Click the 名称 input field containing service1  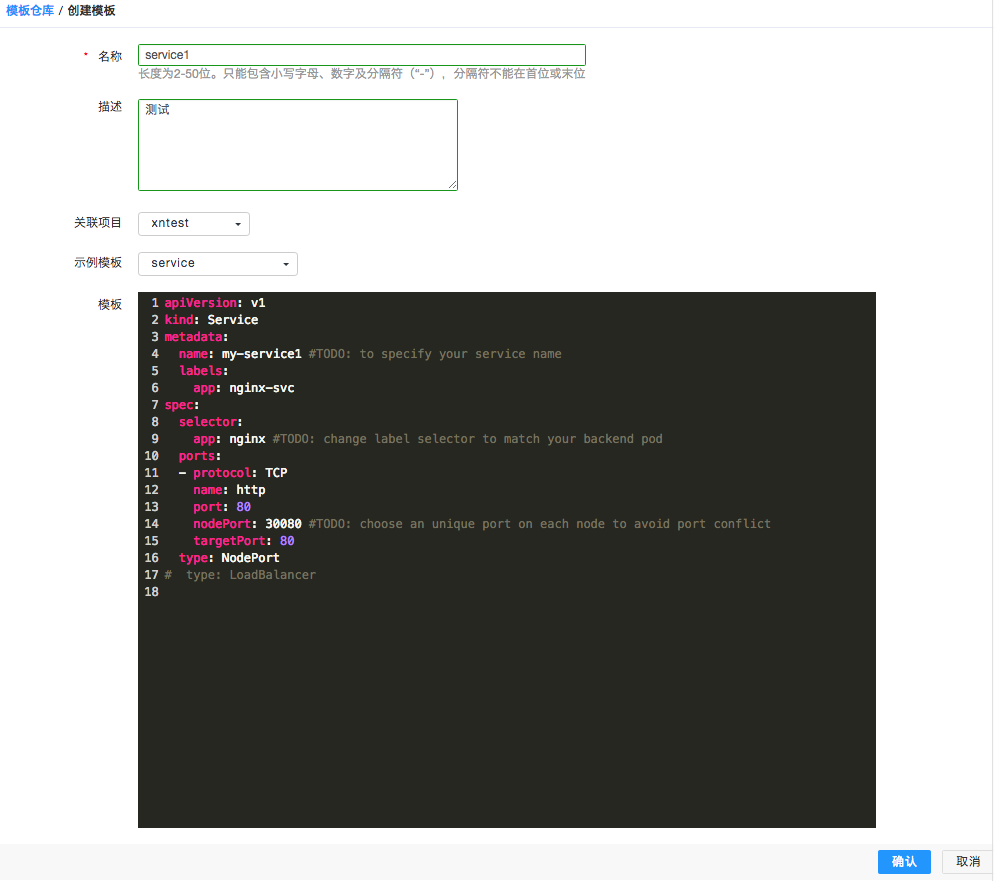click(x=361, y=55)
